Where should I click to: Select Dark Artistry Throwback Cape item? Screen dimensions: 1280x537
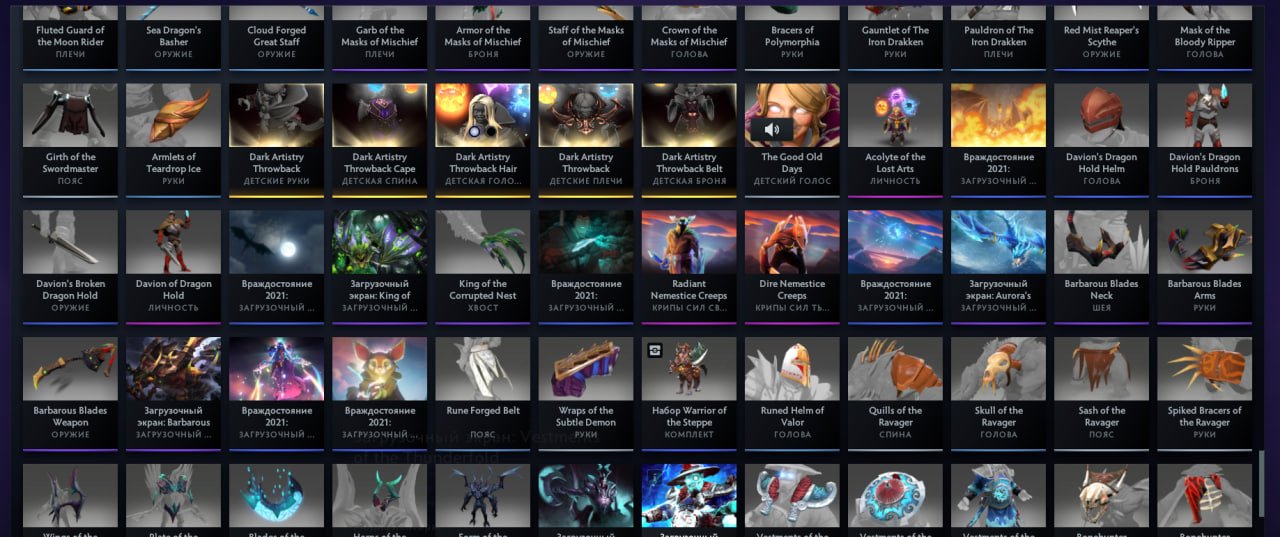click(x=380, y=139)
